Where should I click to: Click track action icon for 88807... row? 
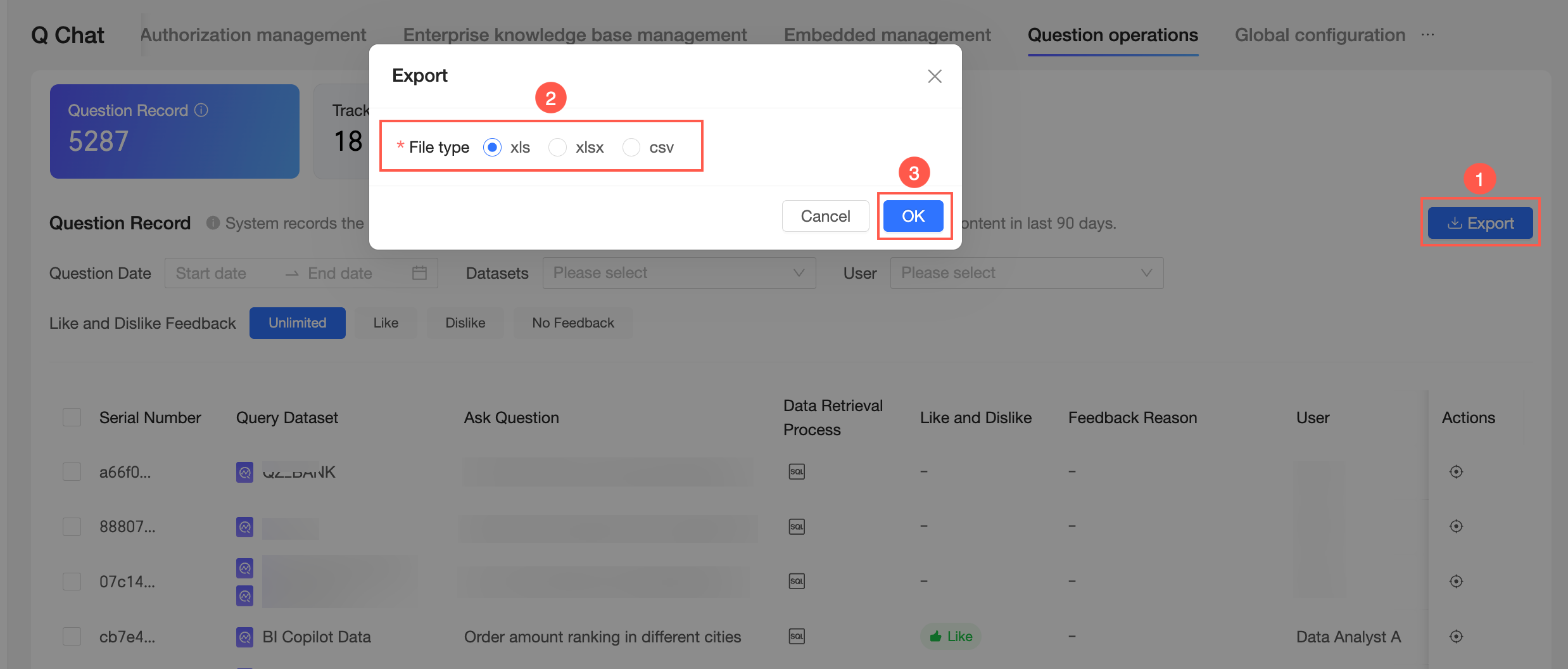1456,526
